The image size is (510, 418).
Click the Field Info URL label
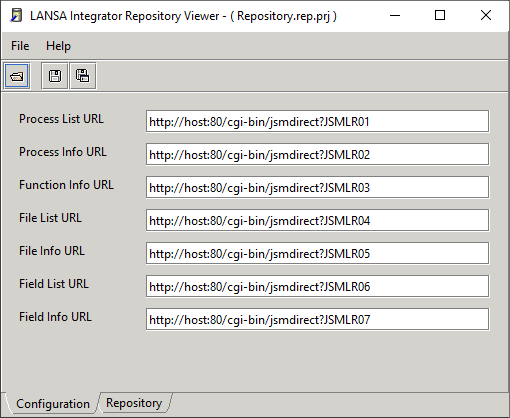coord(55,317)
